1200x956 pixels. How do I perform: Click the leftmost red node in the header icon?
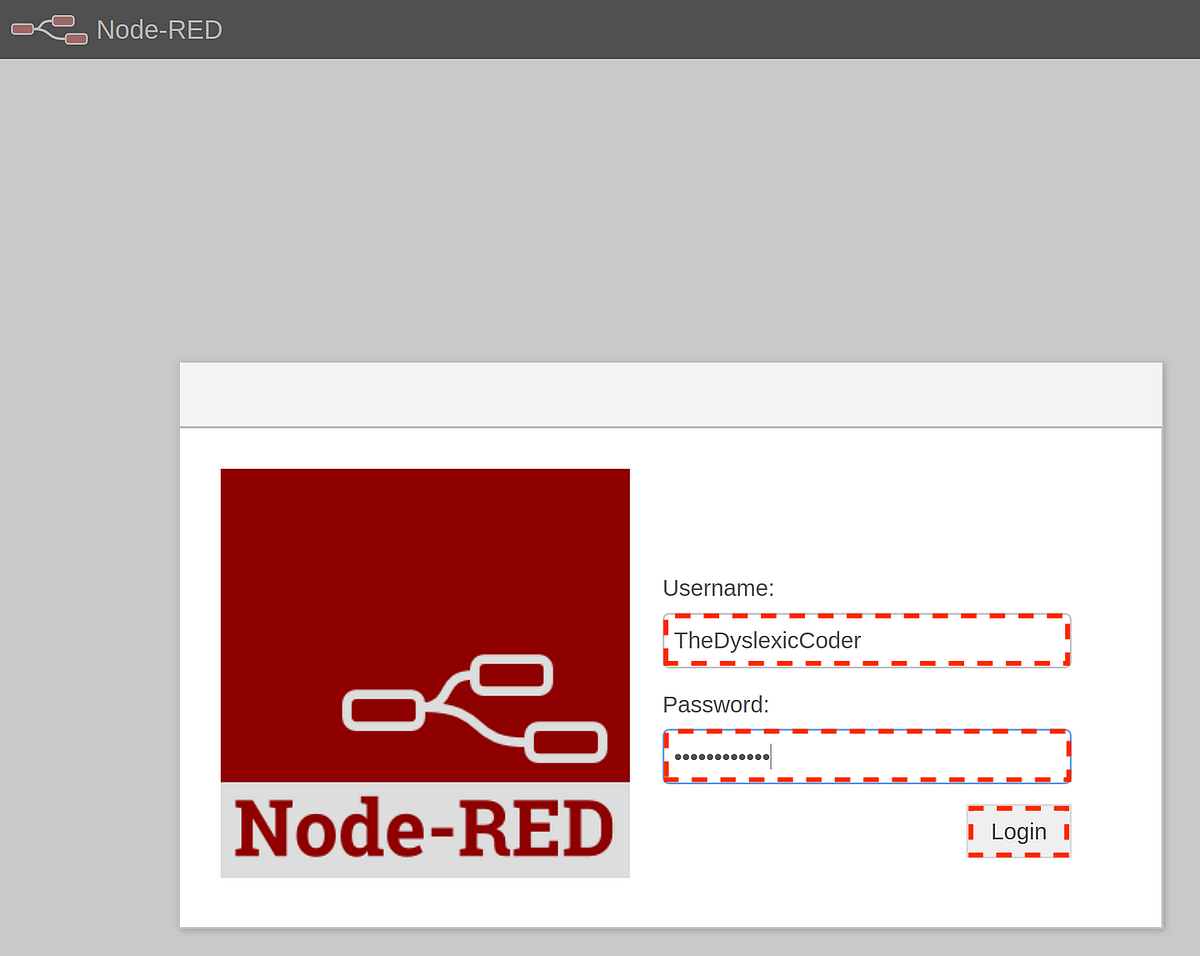click(20, 29)
